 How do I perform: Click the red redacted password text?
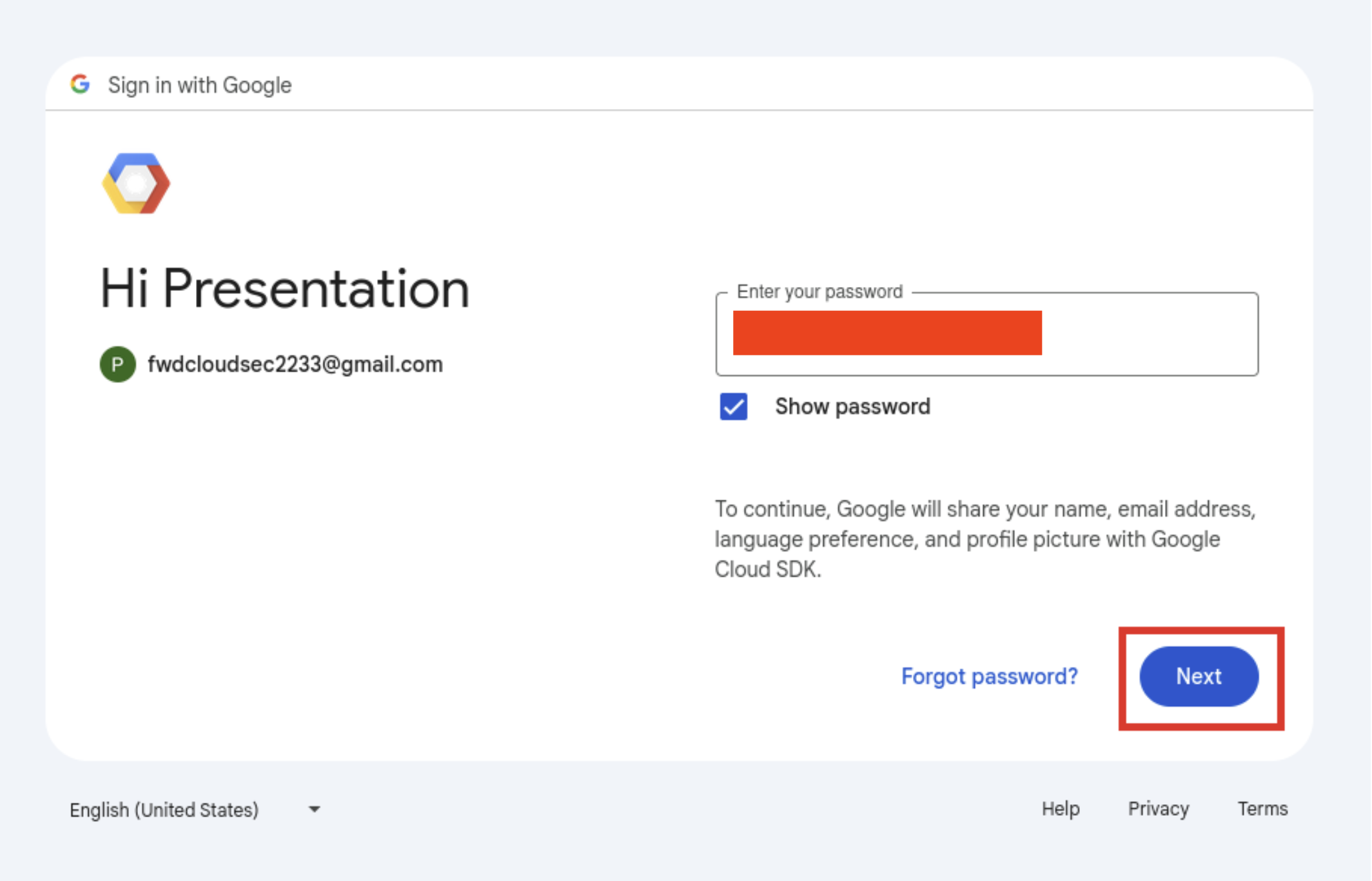[x=887, y=333]
